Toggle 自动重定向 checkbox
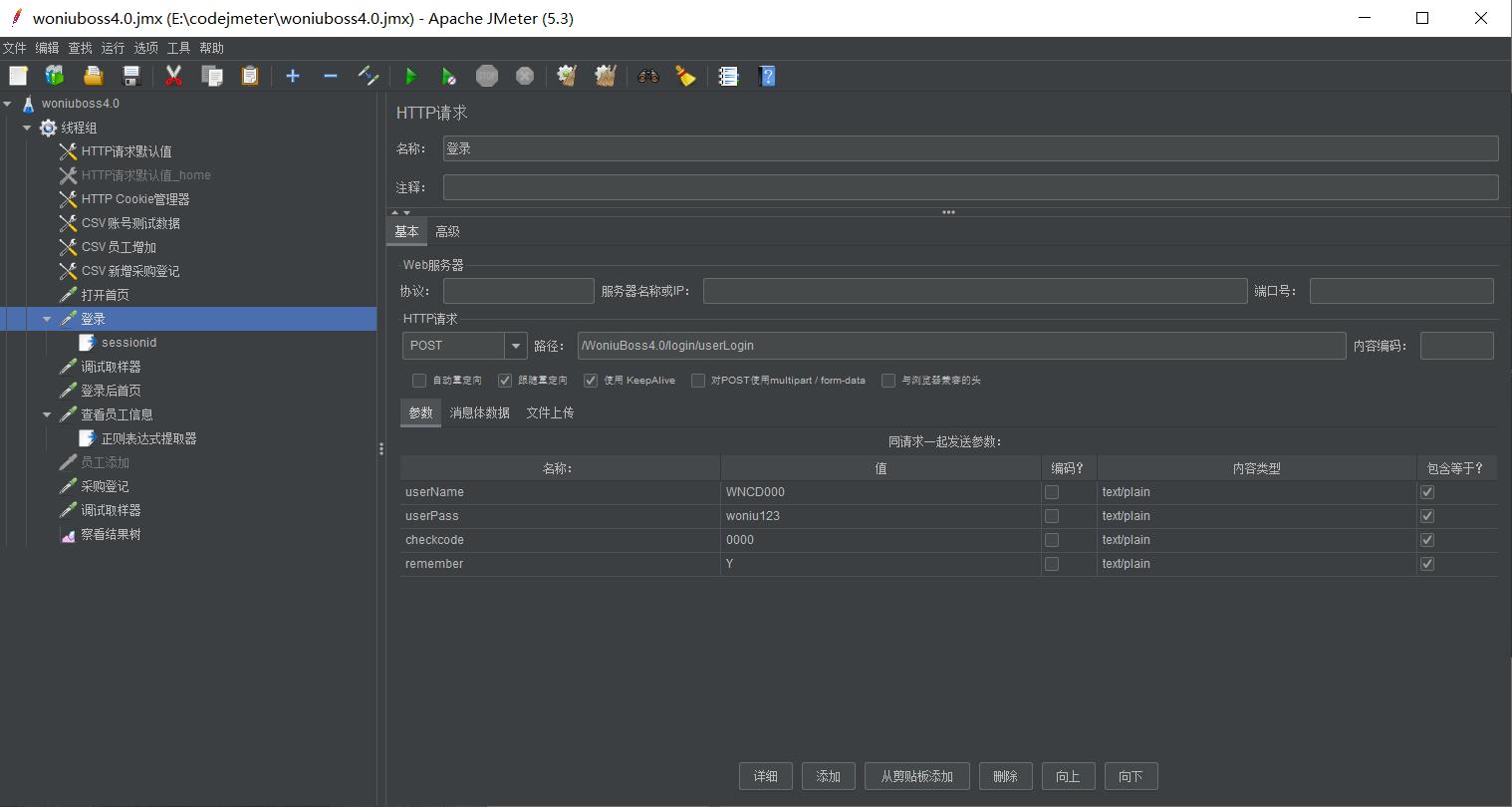Viewport: 1512px width, 807px height. (x=419, y=381)
